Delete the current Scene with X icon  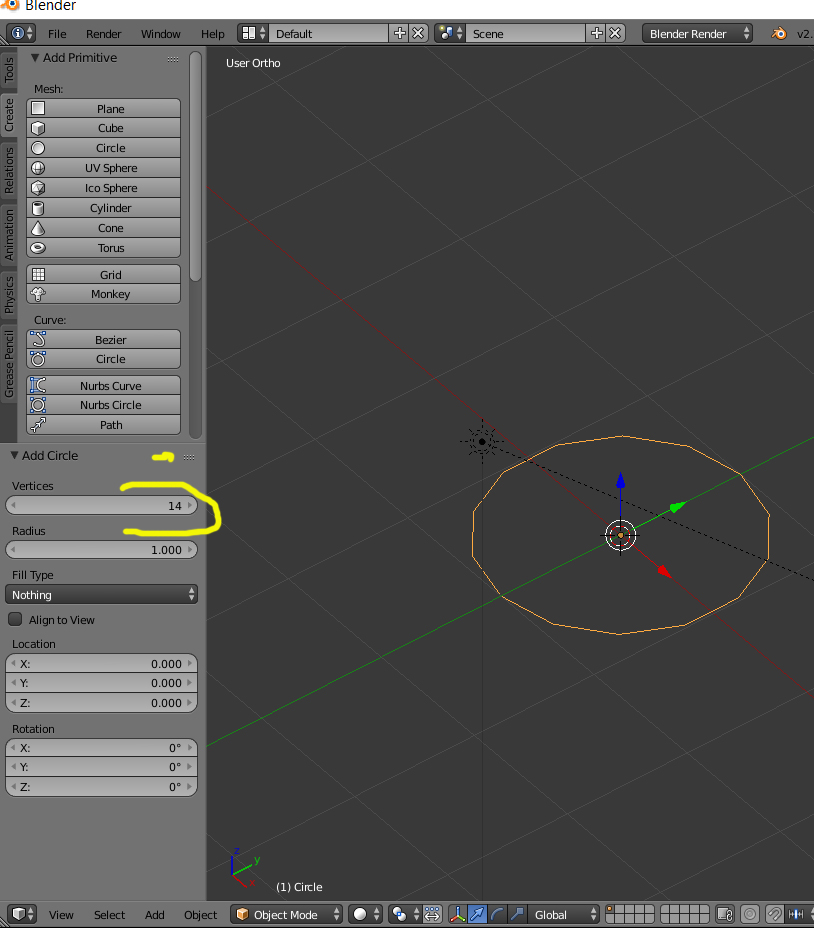(615, 33)
